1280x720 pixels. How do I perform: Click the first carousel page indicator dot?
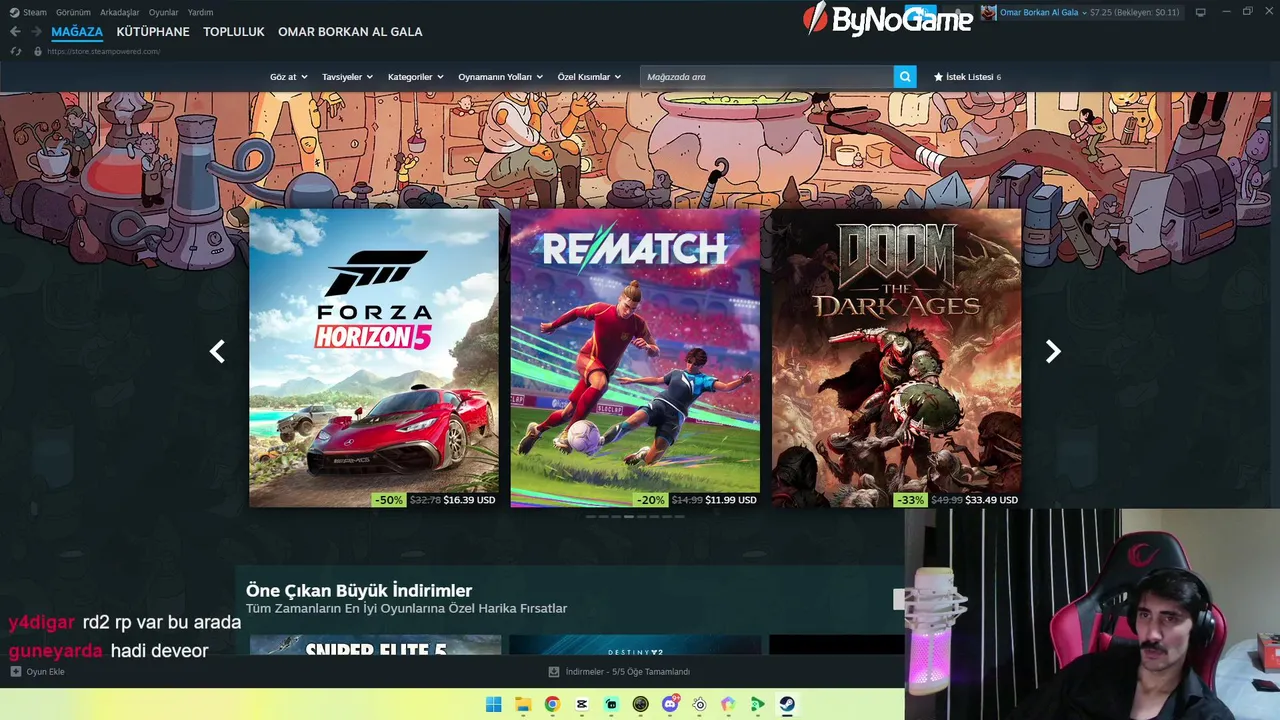point(590,517)
